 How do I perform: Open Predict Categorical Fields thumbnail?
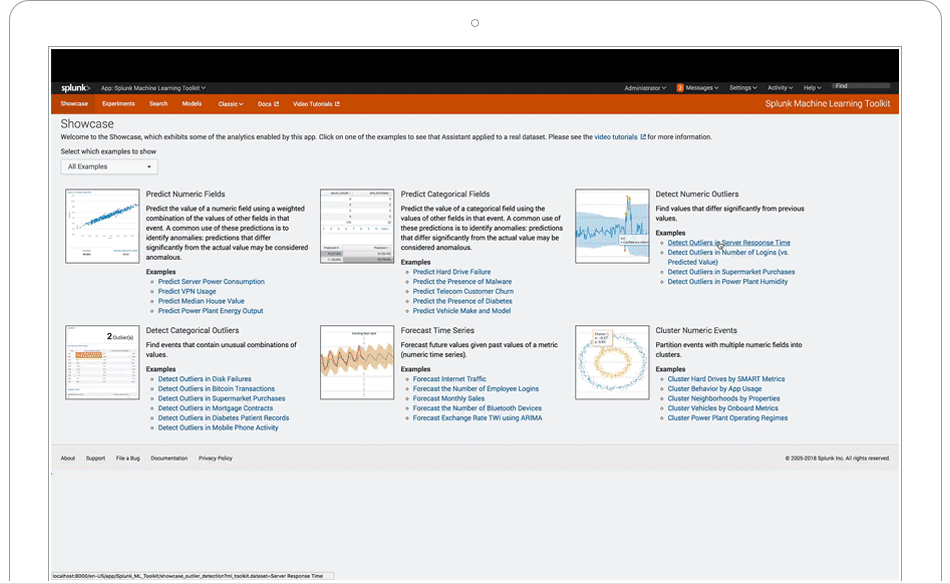(357, 226)
